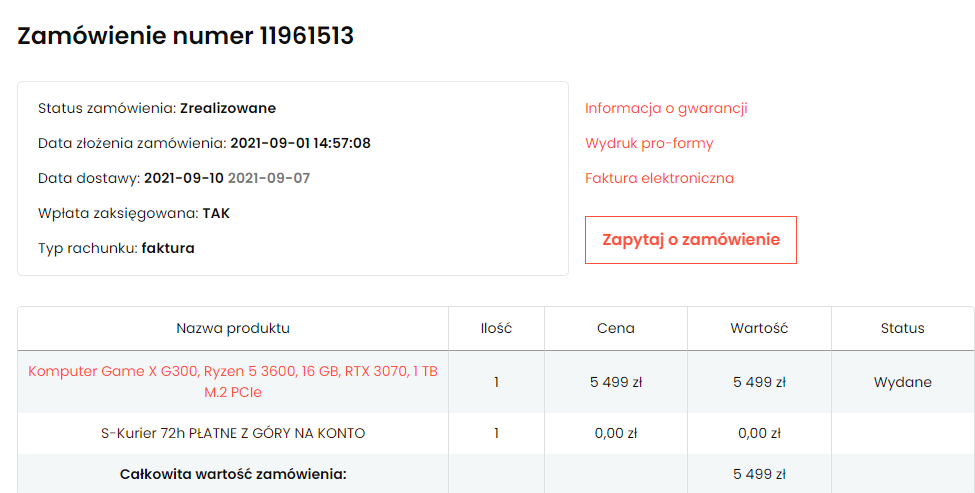Click the order date 2021-09-01 14:57:08
The width and height of the screenshot is (975, 493).
click(300, 143)
